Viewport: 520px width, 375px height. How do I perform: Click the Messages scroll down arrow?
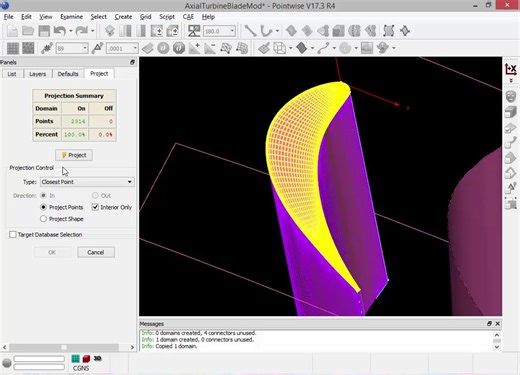[497, 347]
